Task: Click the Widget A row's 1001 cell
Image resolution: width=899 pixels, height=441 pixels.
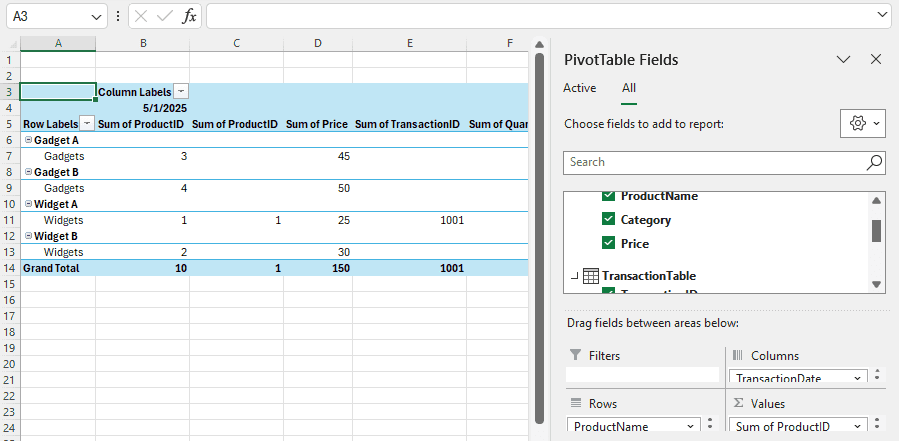Action: point(409,220)
